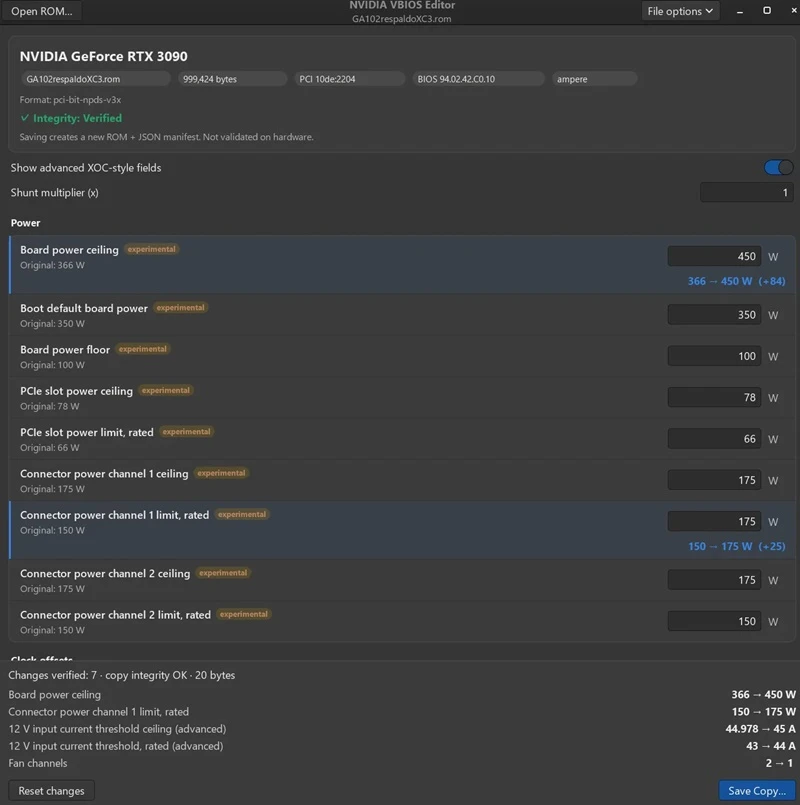
Task: Click the Open ROM... button
Action: click(42, 11)
